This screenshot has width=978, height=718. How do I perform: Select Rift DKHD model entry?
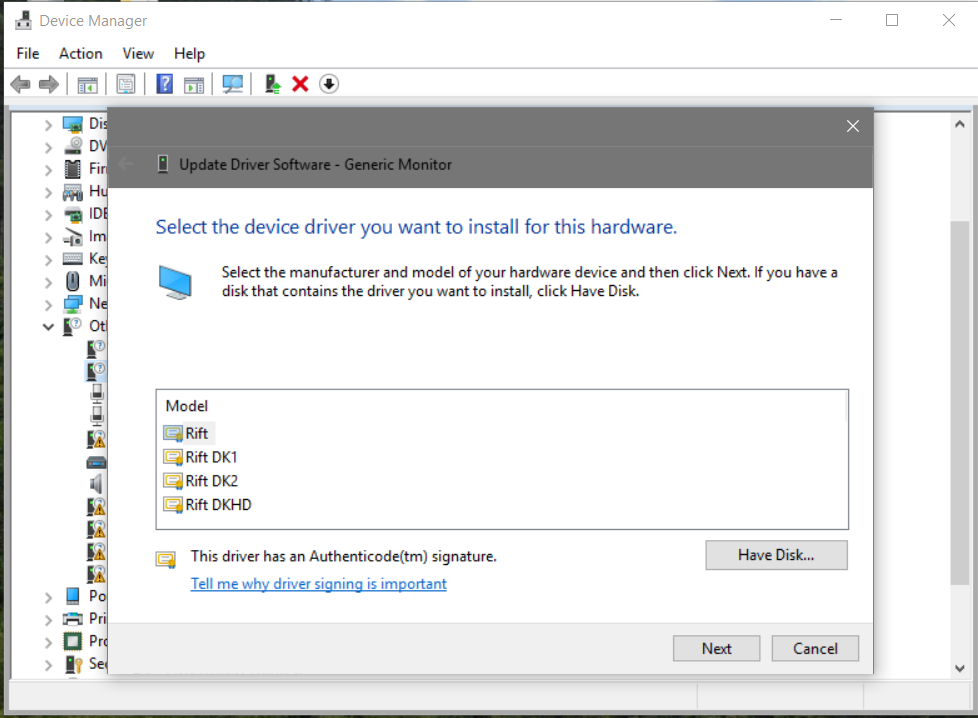tap(218, 505)
